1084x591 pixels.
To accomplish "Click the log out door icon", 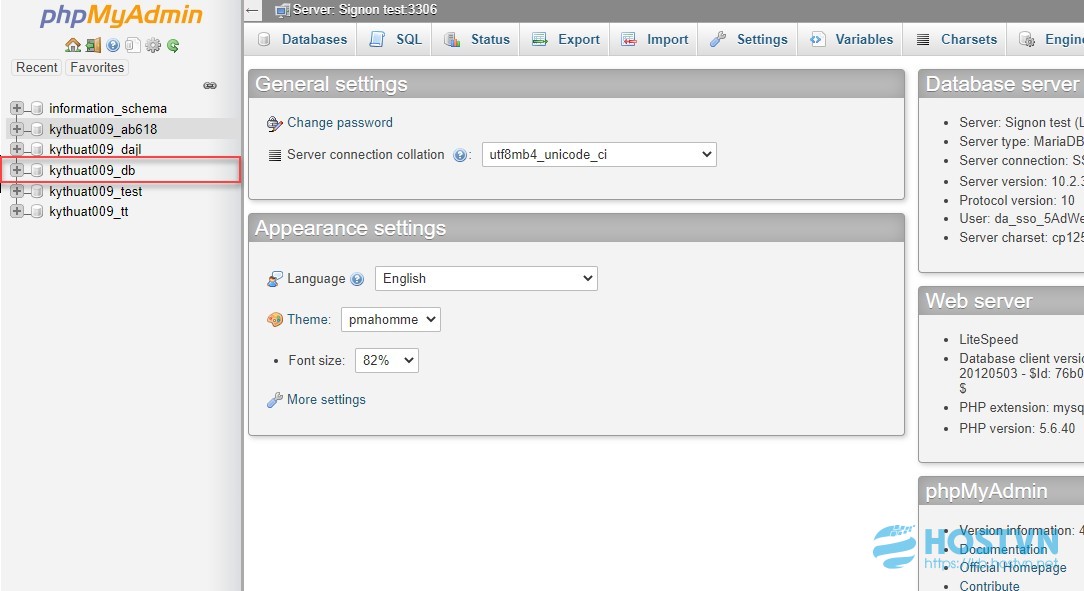I will coord(93,46).
